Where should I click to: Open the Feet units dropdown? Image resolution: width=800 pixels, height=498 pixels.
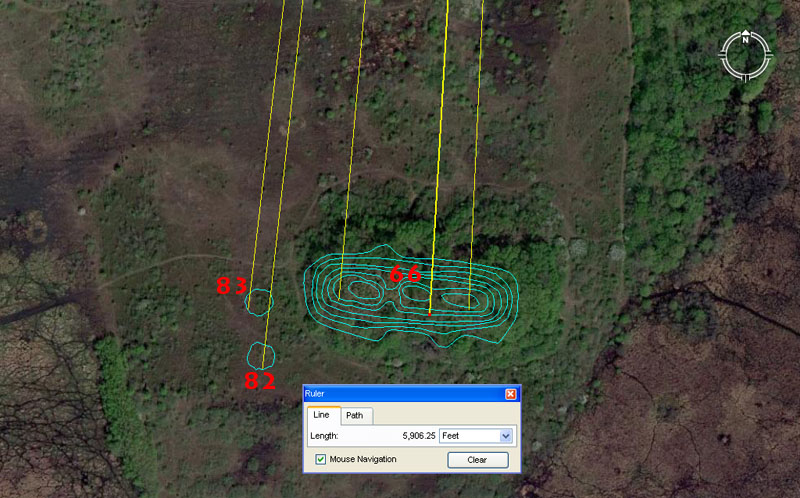505,436
